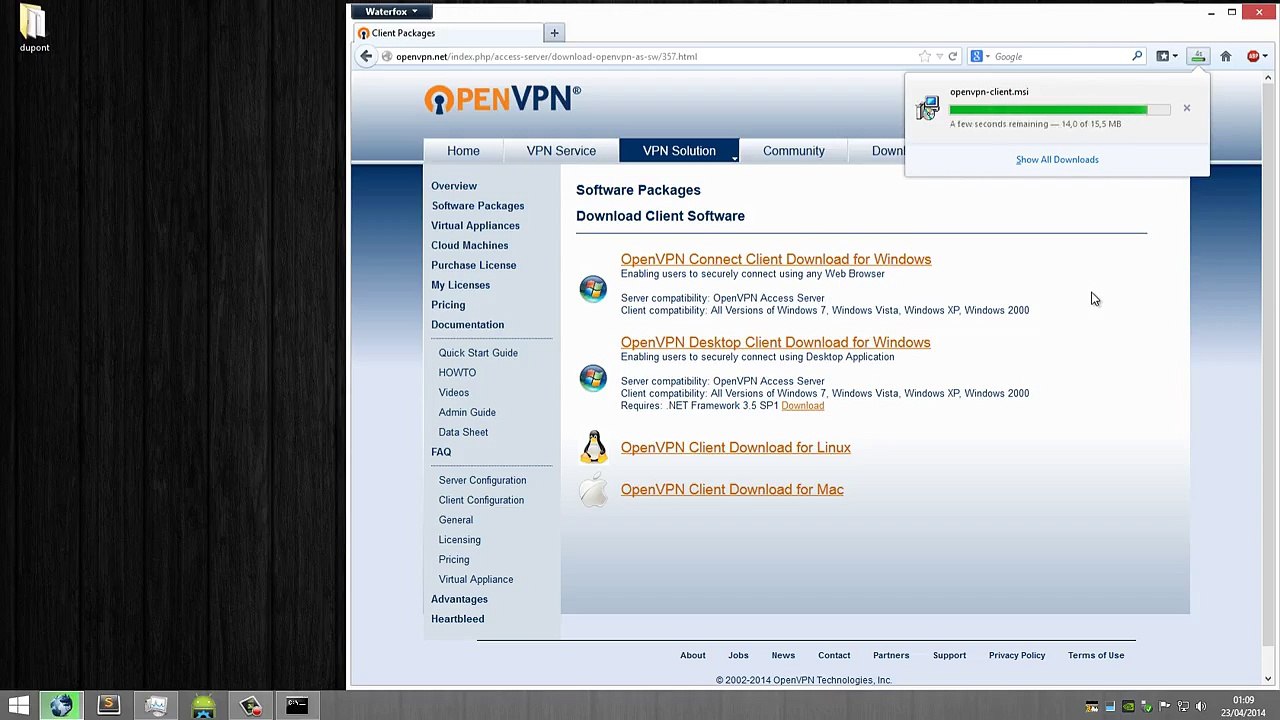Screen dimensions: 1280x720
Task: Open Virtual Appliances in the sidebar
Action: click(x=475, y=226)
